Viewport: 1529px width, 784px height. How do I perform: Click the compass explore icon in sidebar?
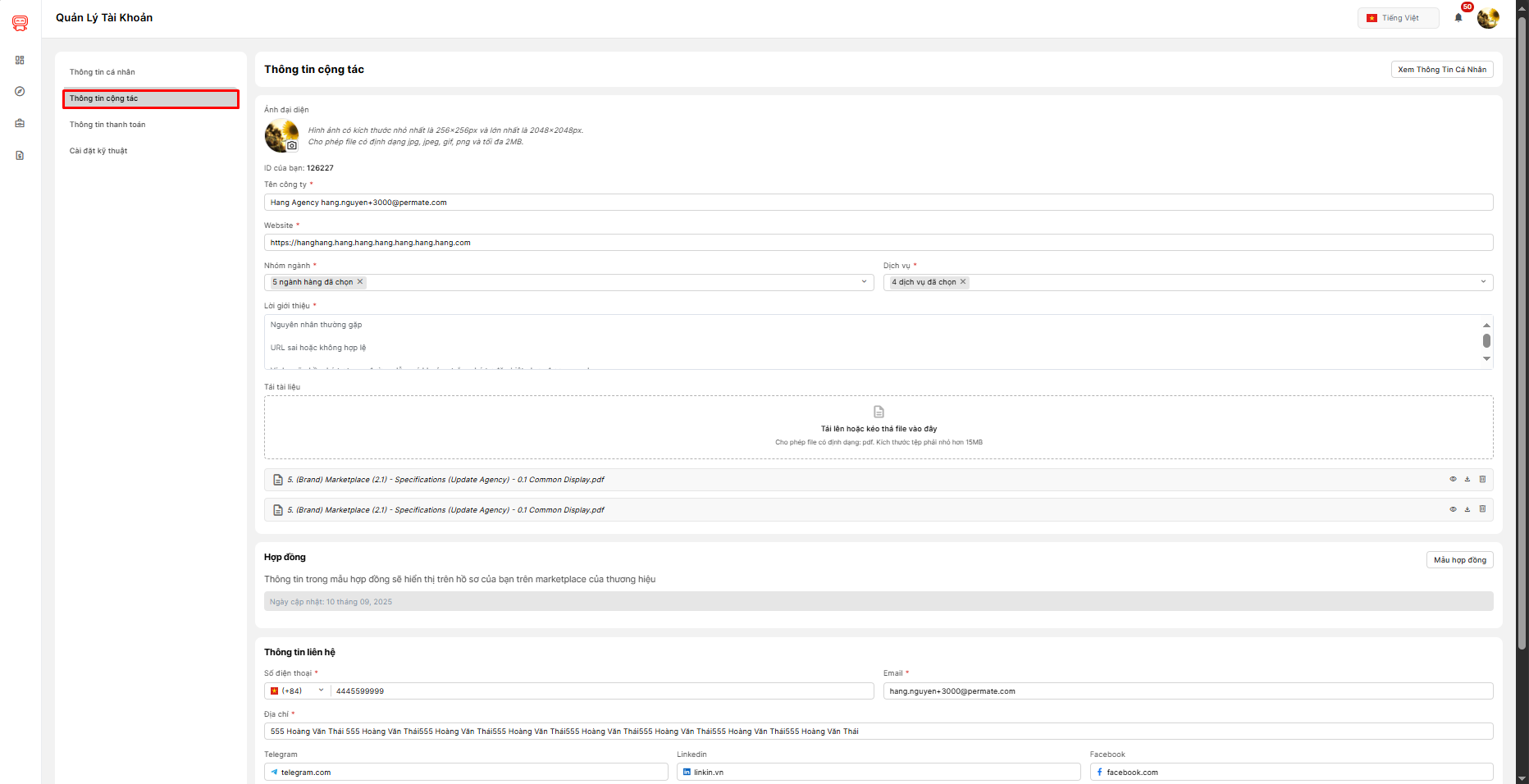pos(20,91)
